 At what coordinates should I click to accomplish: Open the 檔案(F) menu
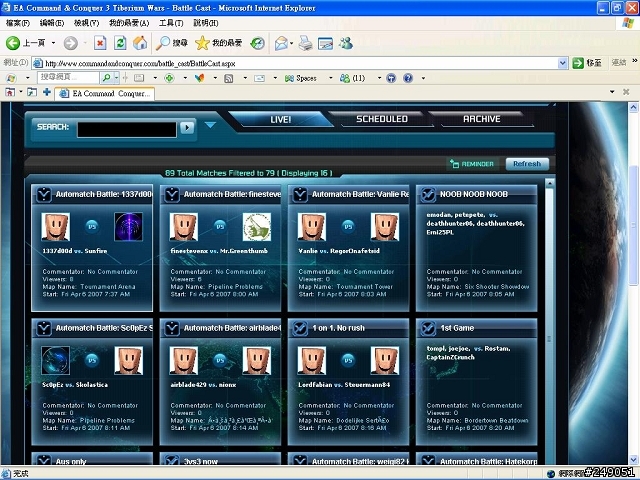click(18, 23)
